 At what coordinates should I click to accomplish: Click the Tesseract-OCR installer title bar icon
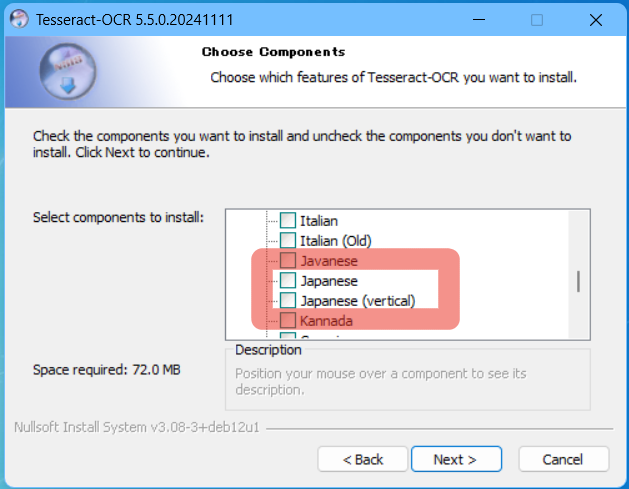[17, 19]
